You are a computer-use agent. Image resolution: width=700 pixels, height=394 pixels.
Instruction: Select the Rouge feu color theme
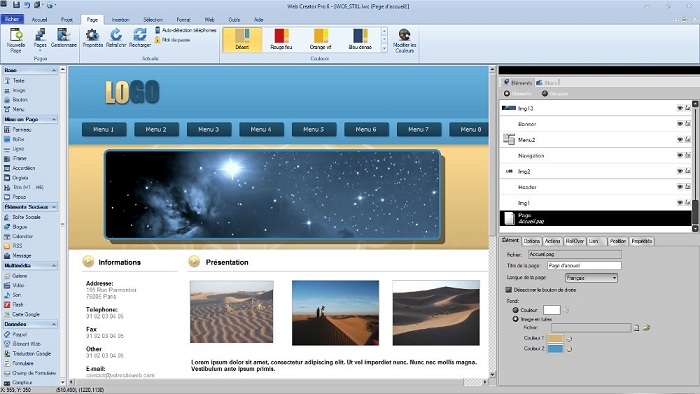pos(281,39)
